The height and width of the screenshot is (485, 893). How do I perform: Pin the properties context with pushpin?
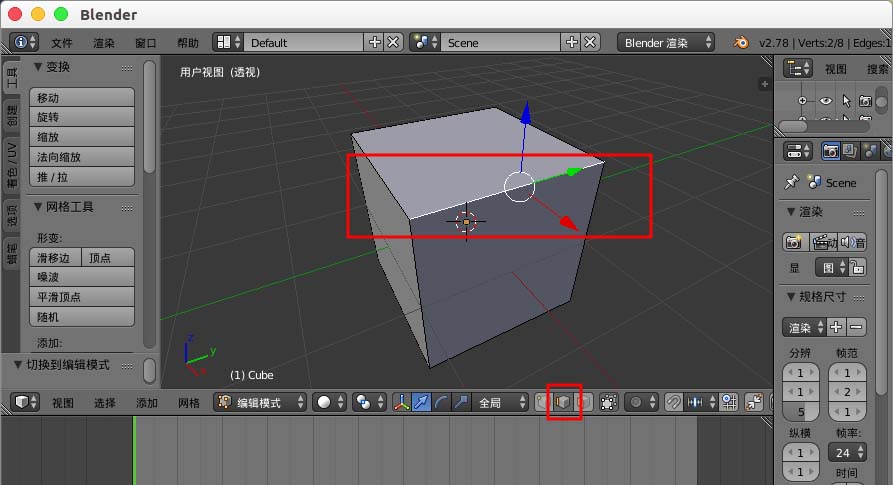(792, 182)
